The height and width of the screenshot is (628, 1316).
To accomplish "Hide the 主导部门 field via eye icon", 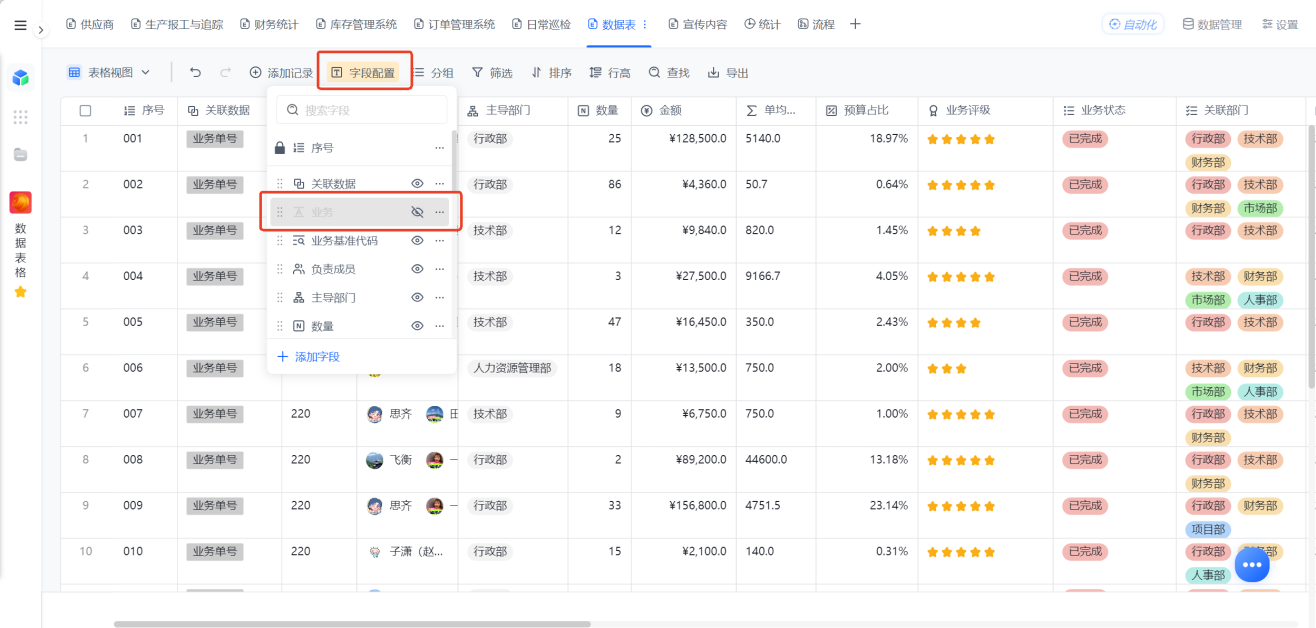I will (x=417, y=298).
